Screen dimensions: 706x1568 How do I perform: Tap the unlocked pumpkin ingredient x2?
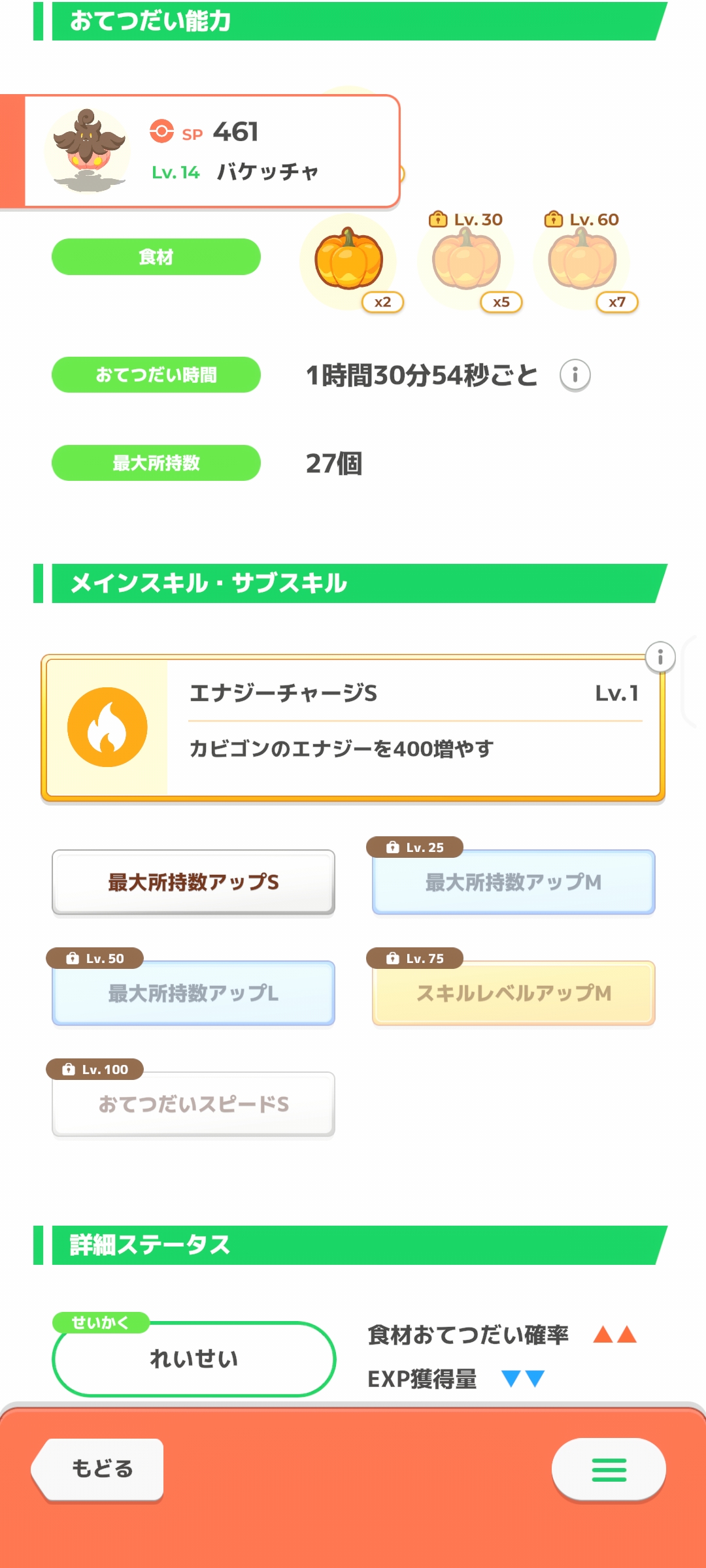coord(349,261)
